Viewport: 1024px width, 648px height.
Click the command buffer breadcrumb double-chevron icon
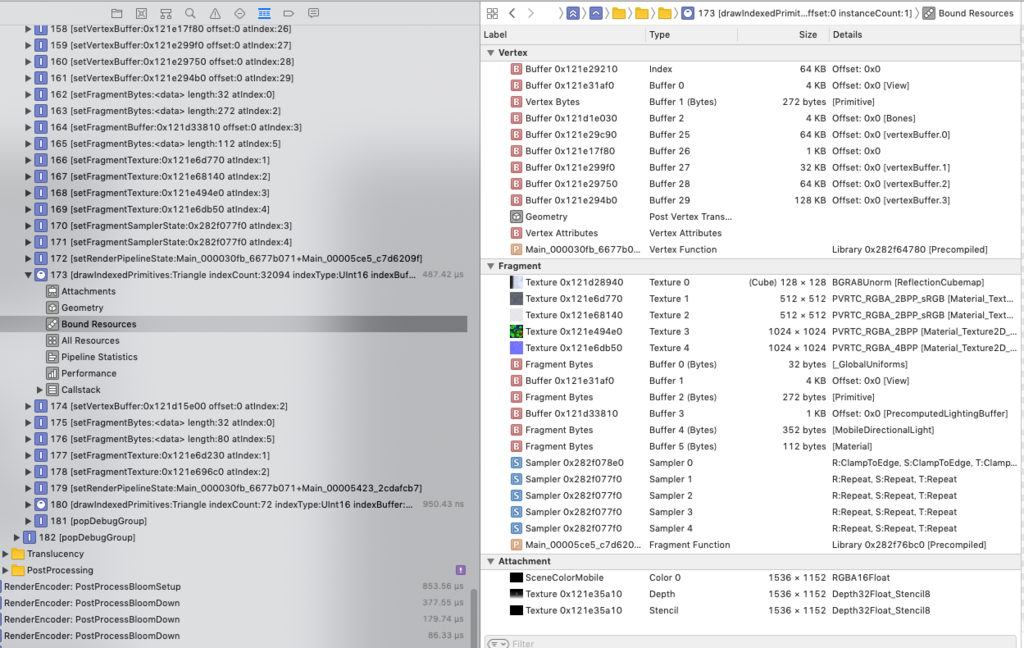(x=573, y=13)
